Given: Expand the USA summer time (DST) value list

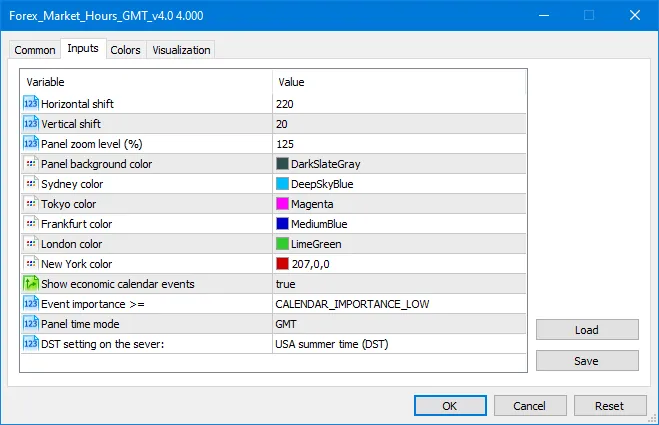Looking at the screenshot, I should [x=398, y=343].
